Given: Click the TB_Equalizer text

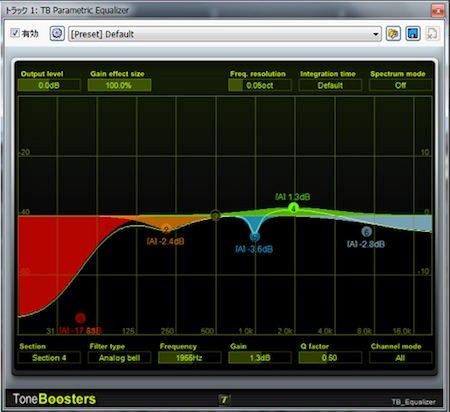Looking at the screenshot, I should point(413,402).
